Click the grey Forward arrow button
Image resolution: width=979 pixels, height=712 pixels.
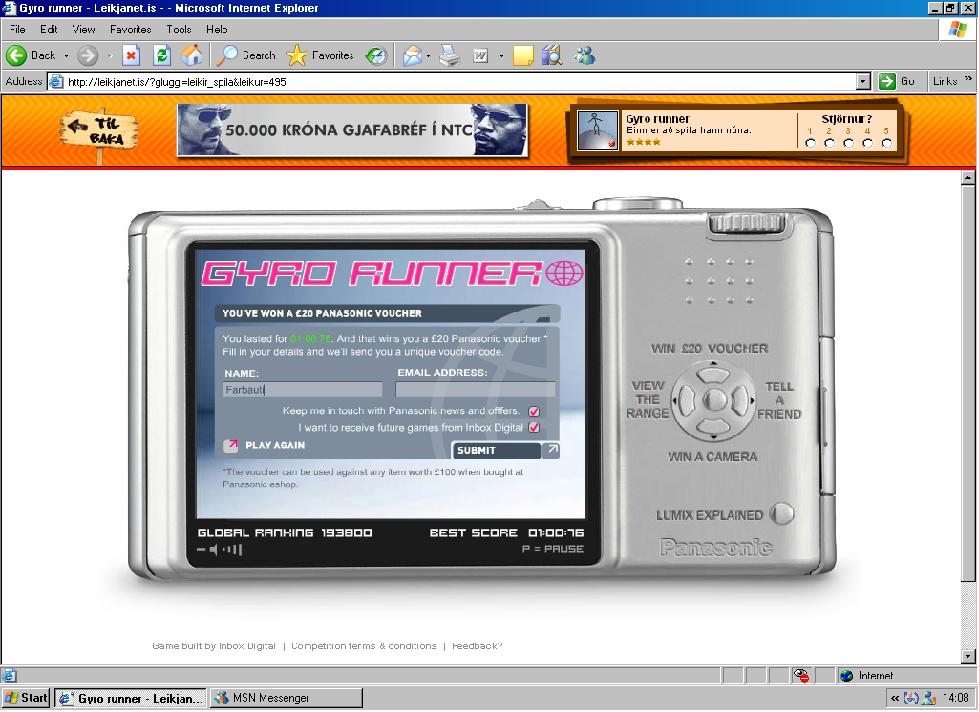coord(87,56)
